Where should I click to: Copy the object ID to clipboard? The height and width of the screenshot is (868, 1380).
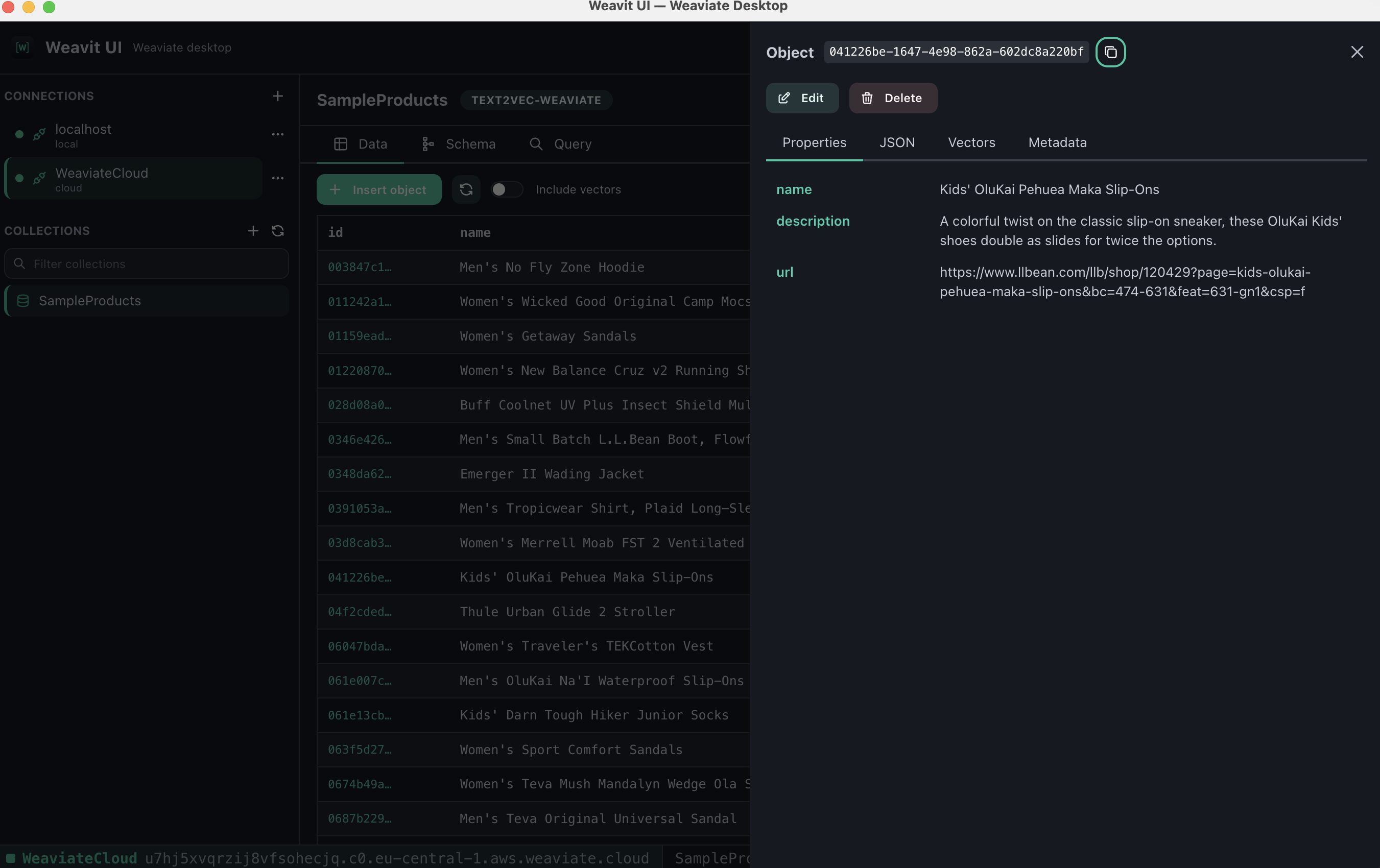pyautogui.click(x=1110, y=52)
